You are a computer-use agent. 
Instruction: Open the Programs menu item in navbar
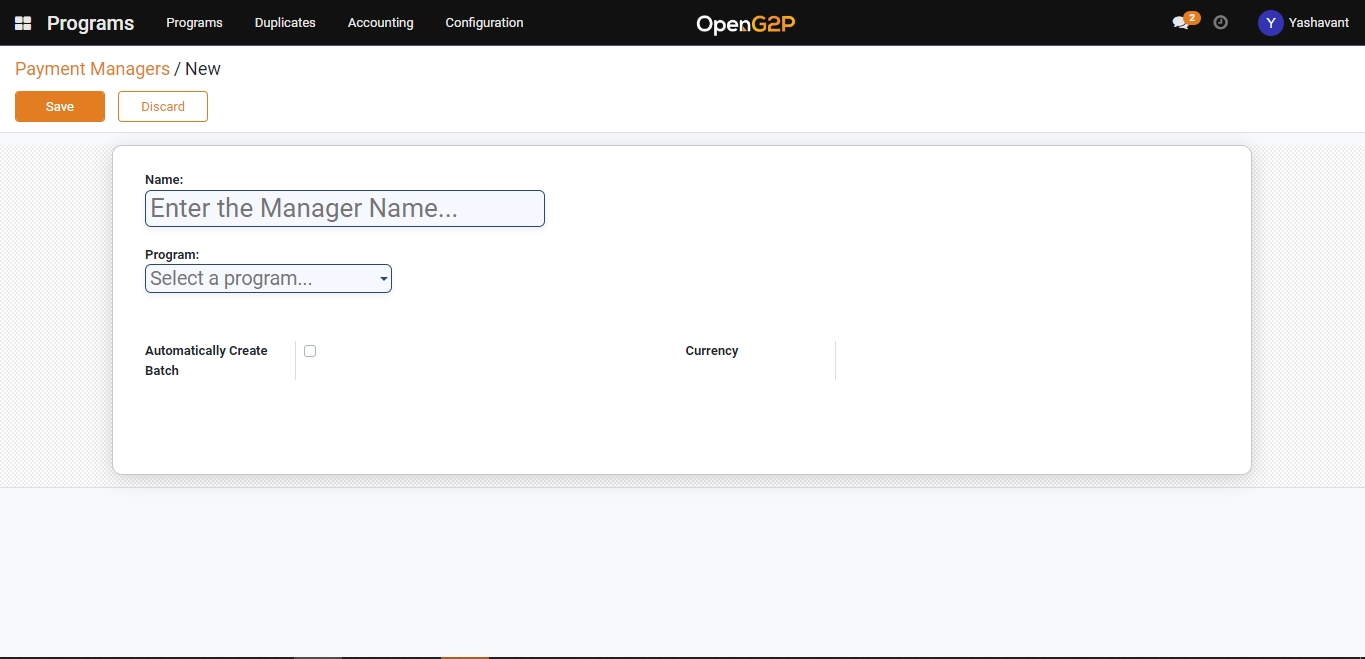click(x=194, y=23)
